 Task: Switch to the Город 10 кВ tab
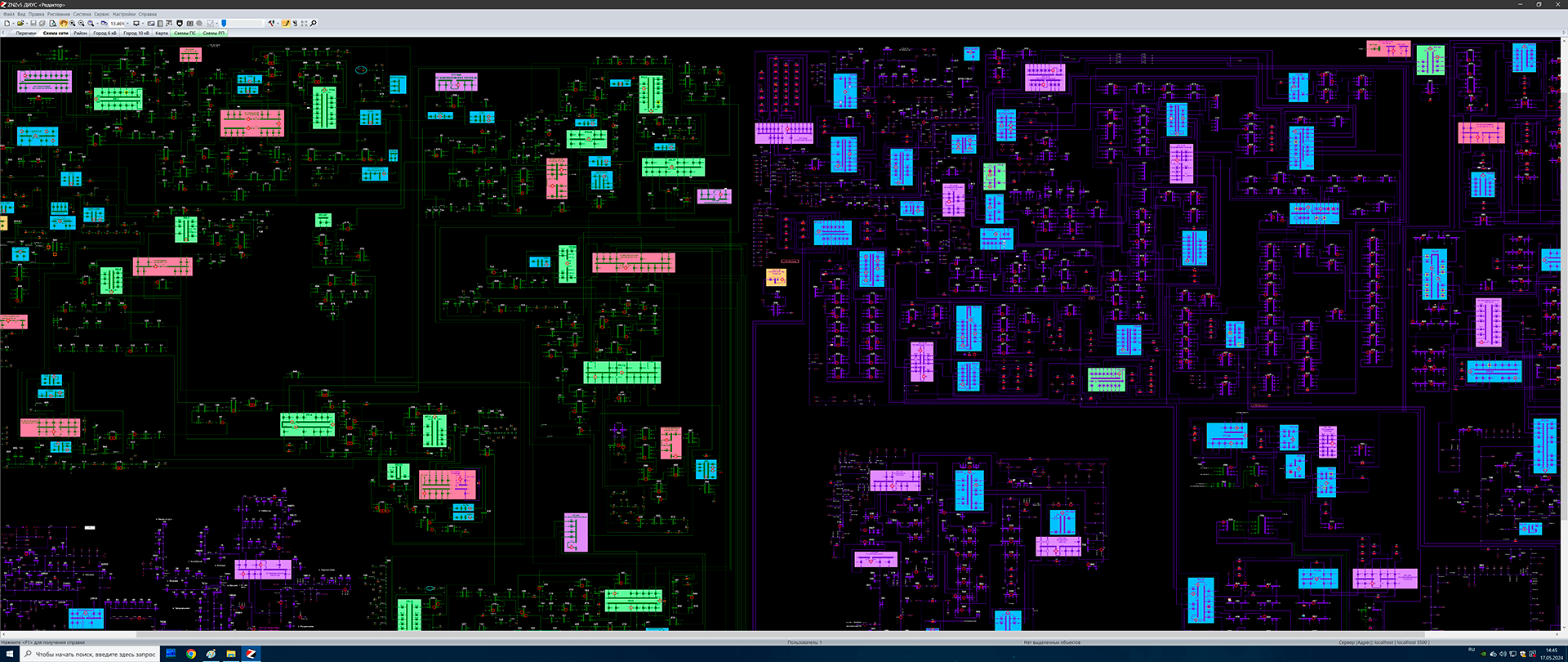tap(136, 34)
